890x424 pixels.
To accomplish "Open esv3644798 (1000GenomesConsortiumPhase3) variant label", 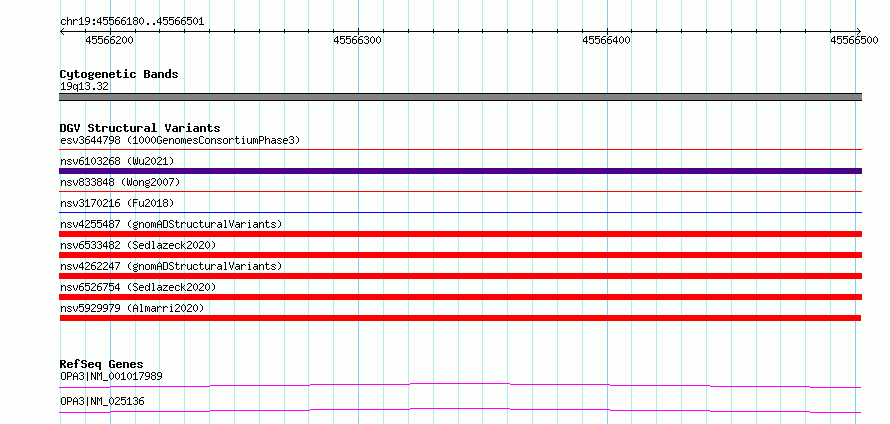I will (x=180, y=140).
